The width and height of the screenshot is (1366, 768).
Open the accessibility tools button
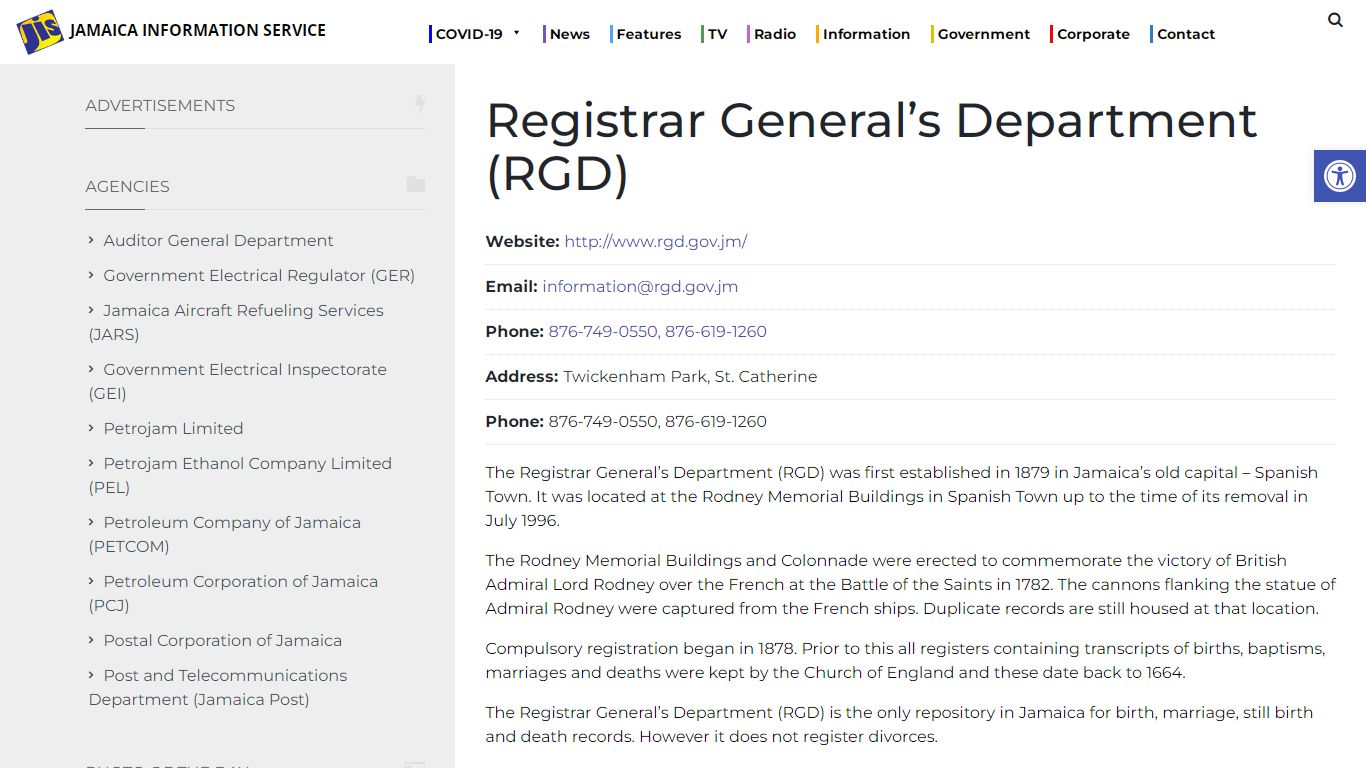click(x=1340, y=176)
